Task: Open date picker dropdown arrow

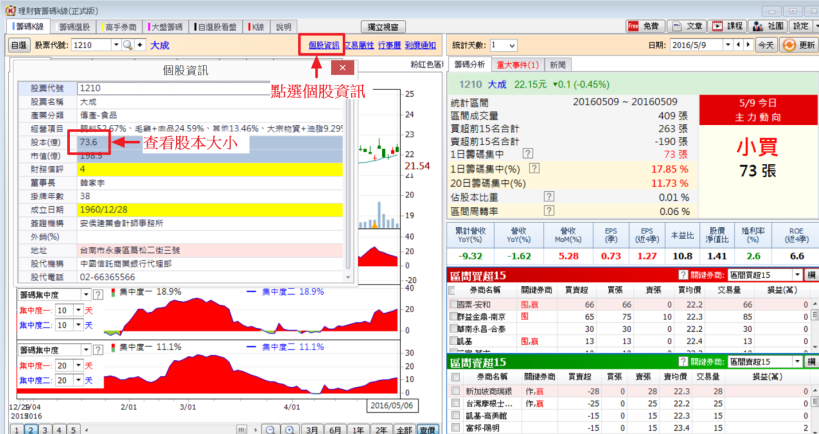Action: (729, 45)
